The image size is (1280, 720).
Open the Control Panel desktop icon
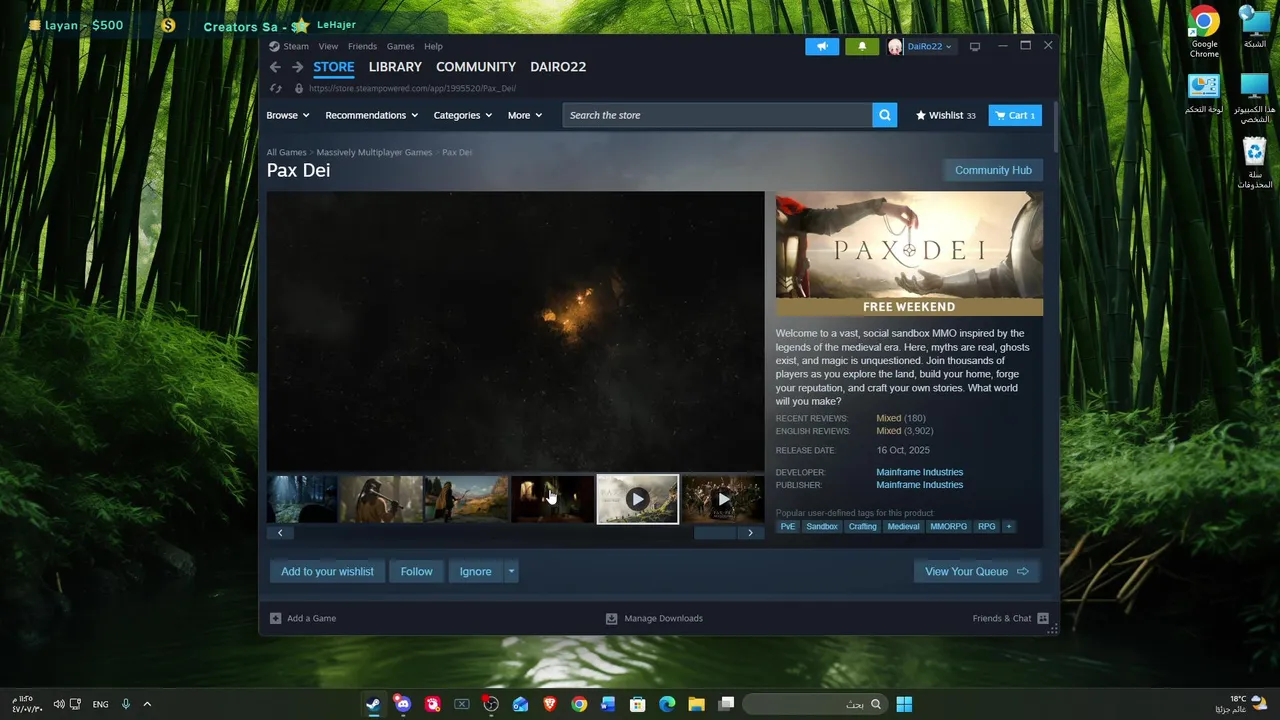[x=1204, y=94]
